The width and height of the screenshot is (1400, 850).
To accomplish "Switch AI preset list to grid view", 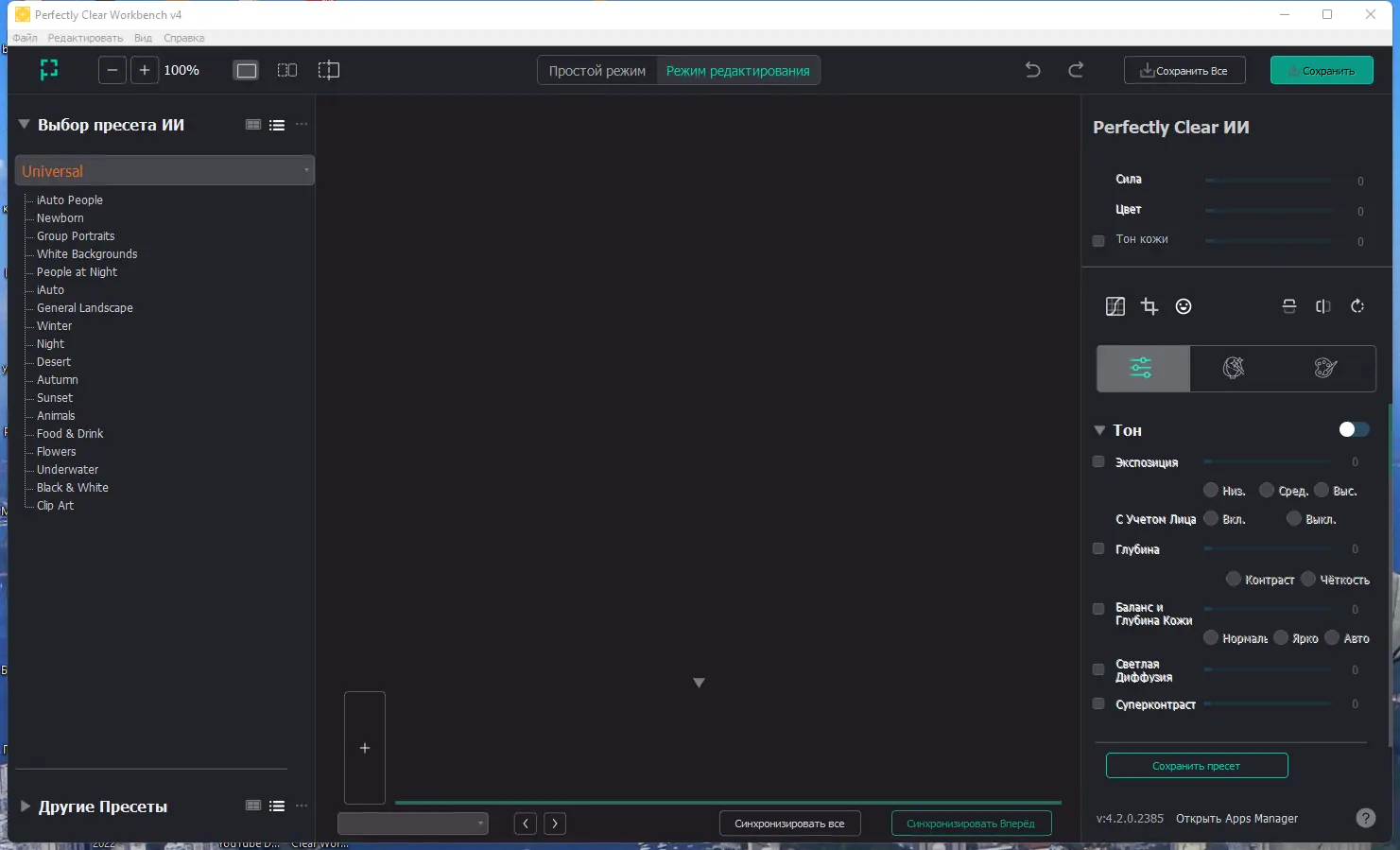I will pyautogui.click(x=253, y=125).
